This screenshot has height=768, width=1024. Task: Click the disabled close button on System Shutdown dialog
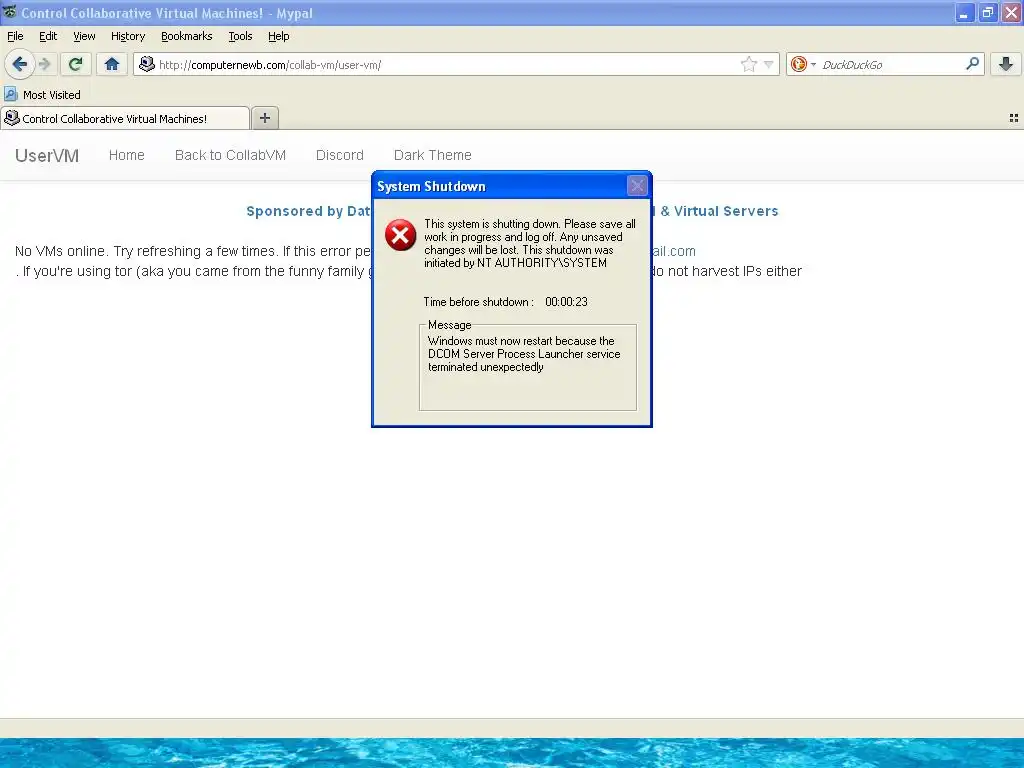coord(637,186)
